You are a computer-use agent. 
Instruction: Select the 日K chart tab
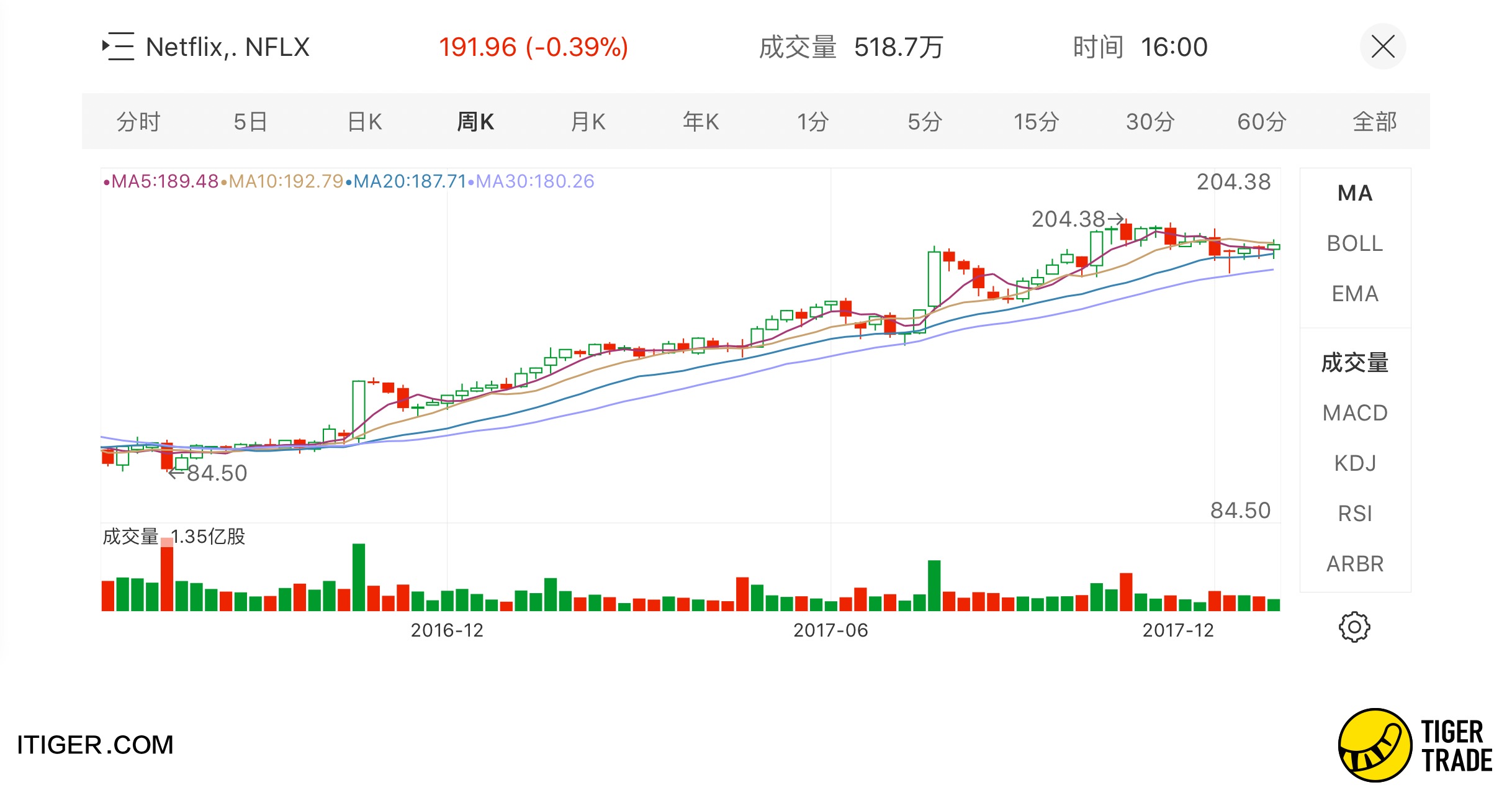pos(365,122)
